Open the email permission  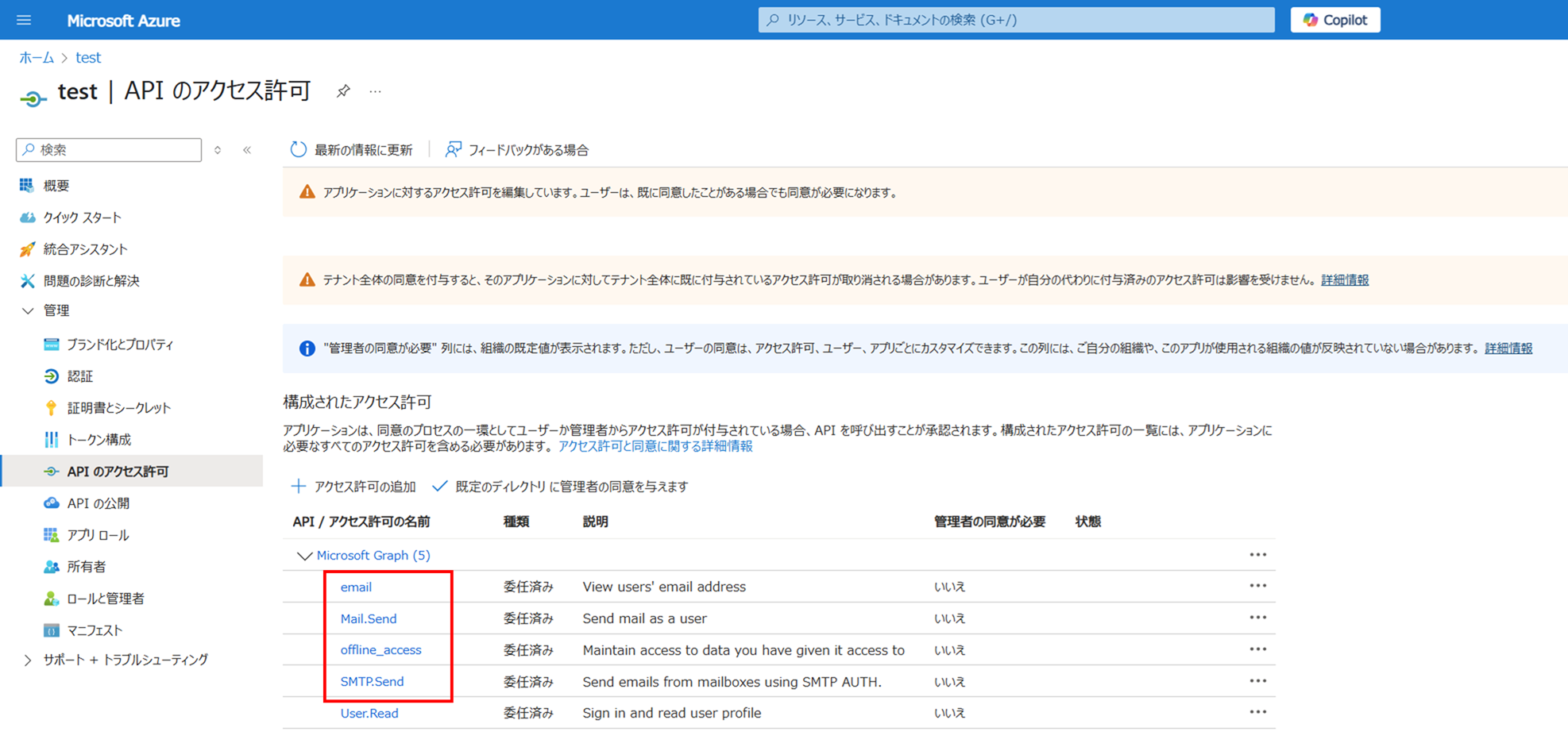pyautogui.click(x=356, y=587)
